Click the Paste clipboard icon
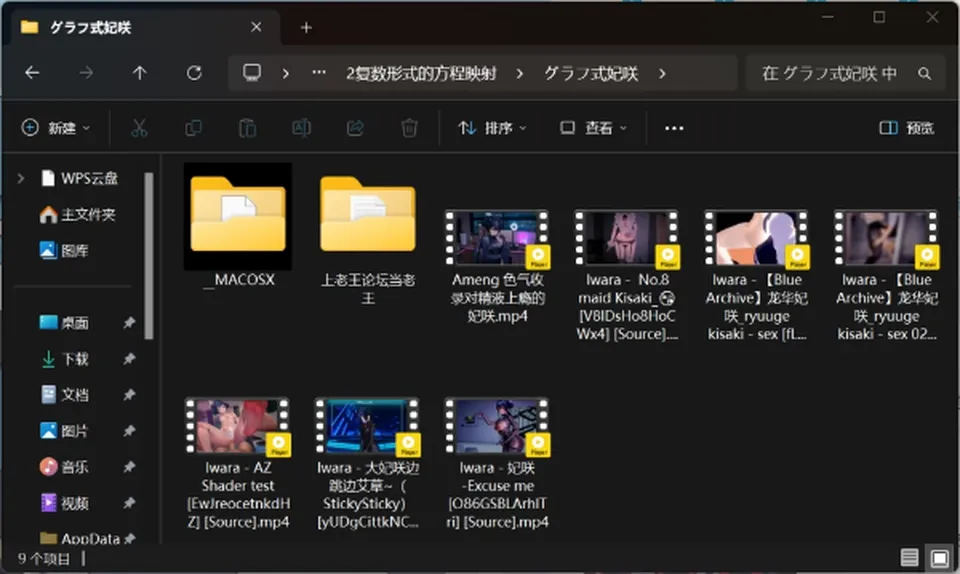The width and height of the screenshot is (960, 574). [247, 128]
